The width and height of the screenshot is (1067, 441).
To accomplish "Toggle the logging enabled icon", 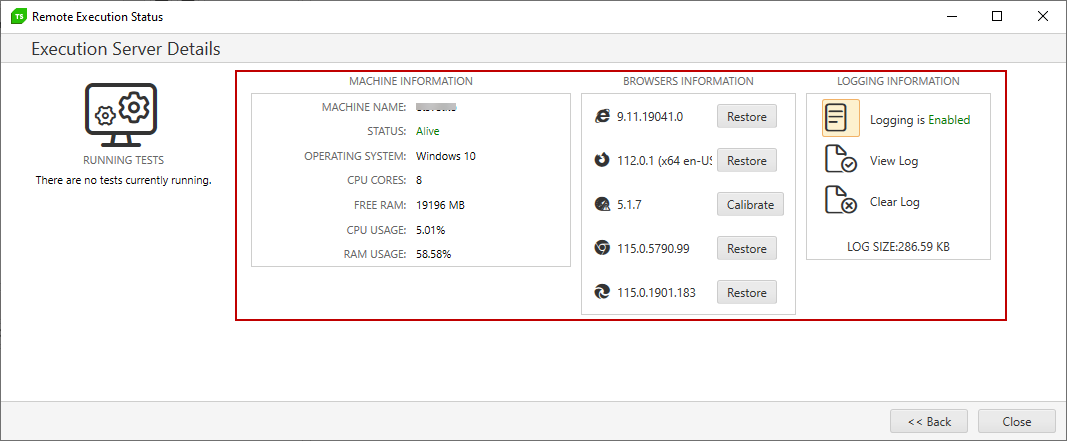I will point(840,118).
